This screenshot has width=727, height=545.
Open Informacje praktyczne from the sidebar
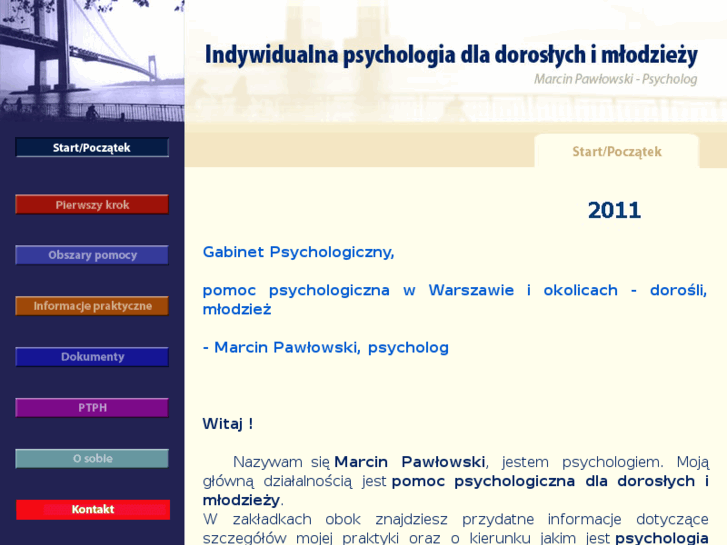coord(92,306)
